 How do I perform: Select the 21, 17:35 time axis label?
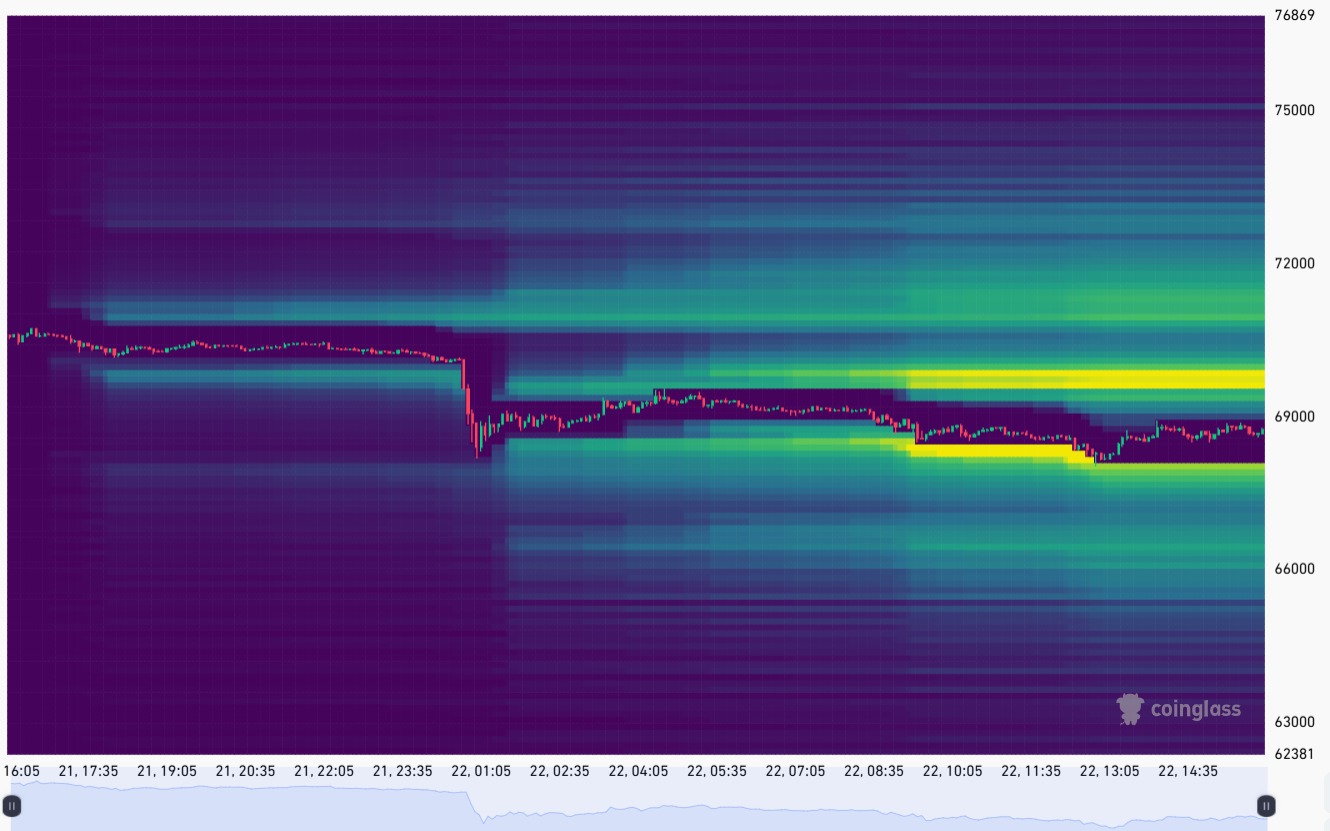tap(88, 771)
